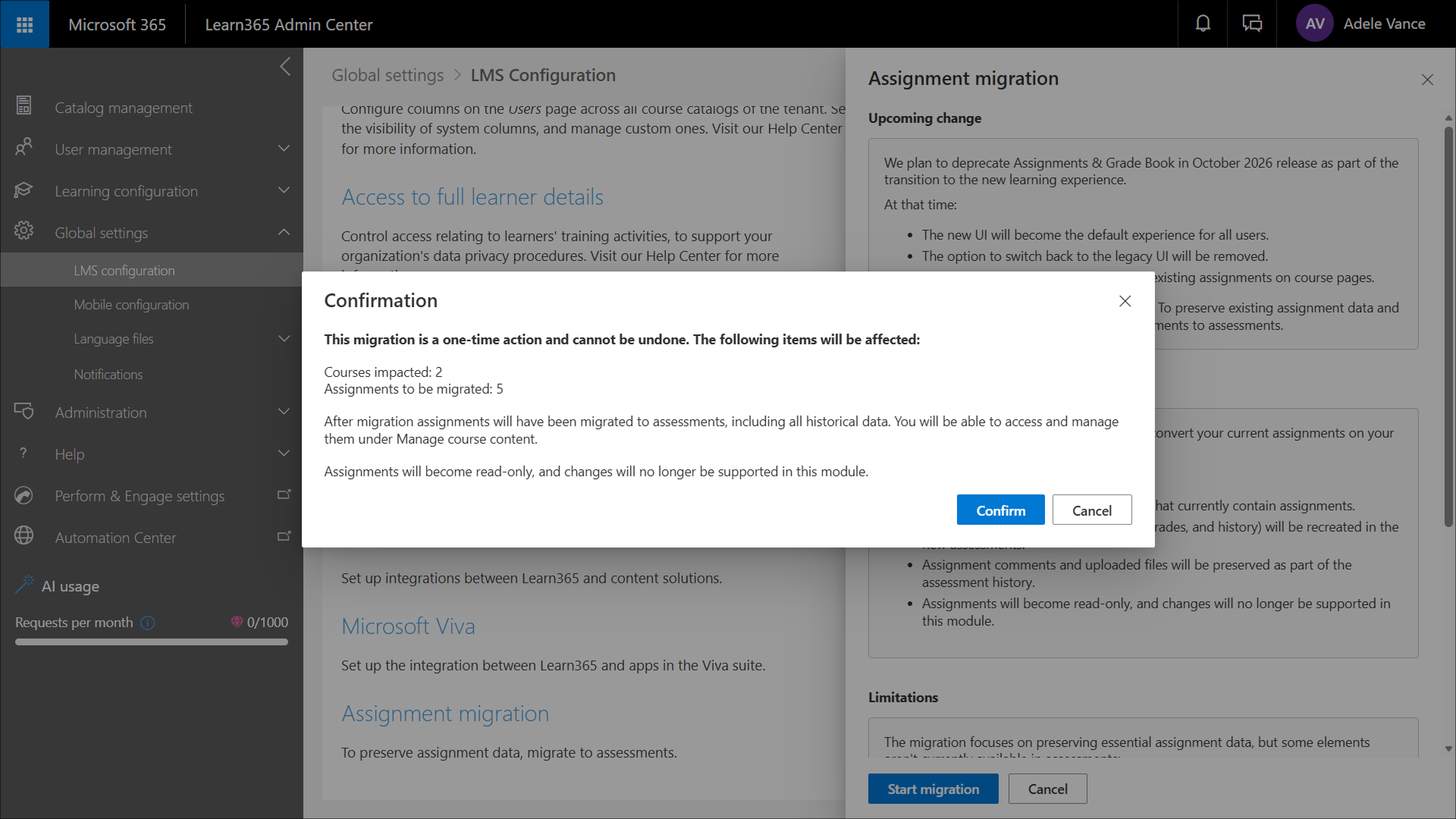Click the Perform & Engage settings icon

tap(24, 495)
